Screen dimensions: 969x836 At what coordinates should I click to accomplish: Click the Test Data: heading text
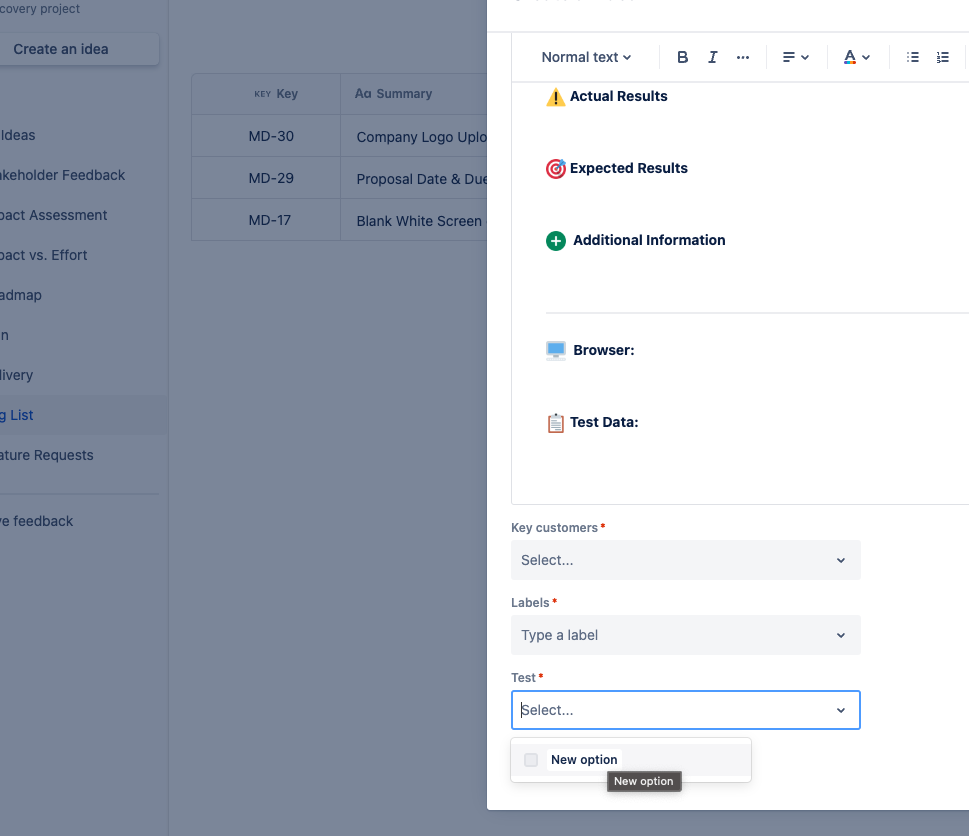click(604, 423)
